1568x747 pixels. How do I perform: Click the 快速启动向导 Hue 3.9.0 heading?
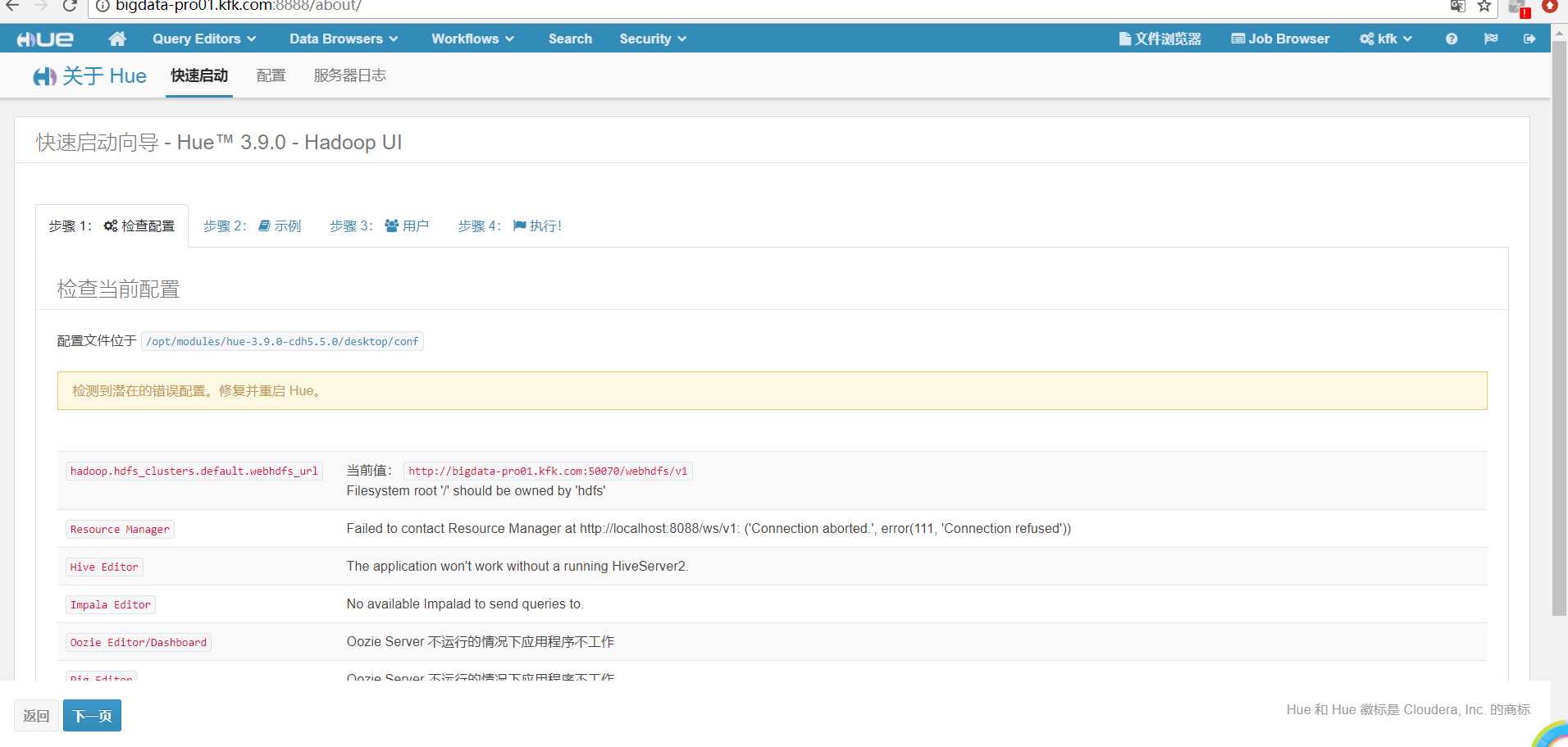pos(219,143)
